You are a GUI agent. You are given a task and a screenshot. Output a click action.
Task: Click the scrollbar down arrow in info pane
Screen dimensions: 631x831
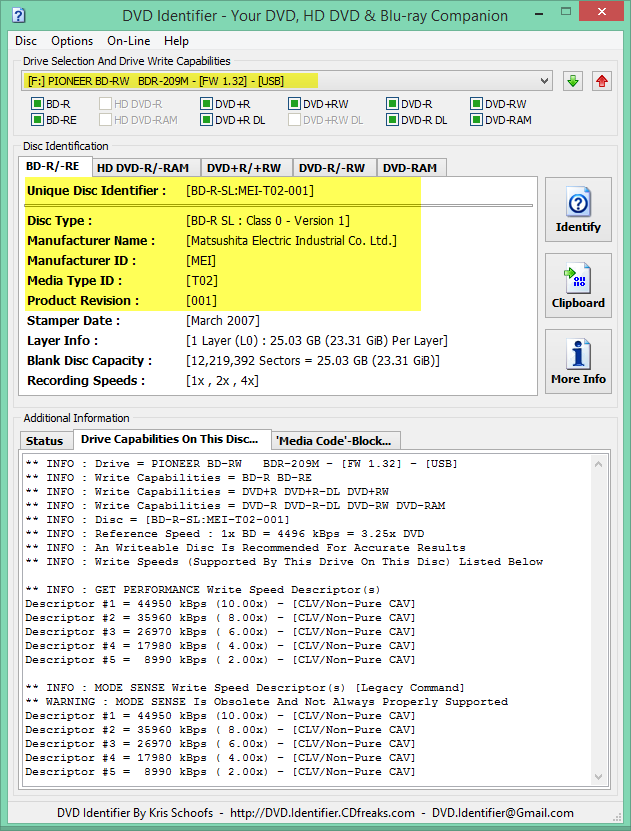pos(599,777)
